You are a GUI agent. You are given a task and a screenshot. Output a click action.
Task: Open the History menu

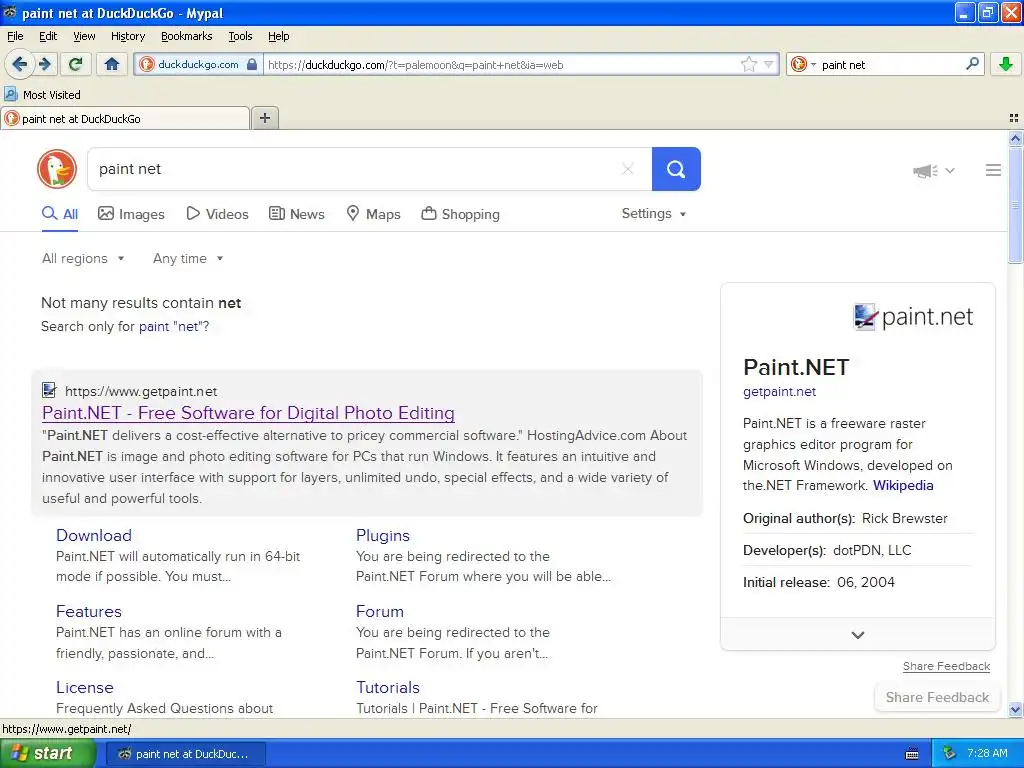pyautogui.click(x=127, y=36)
